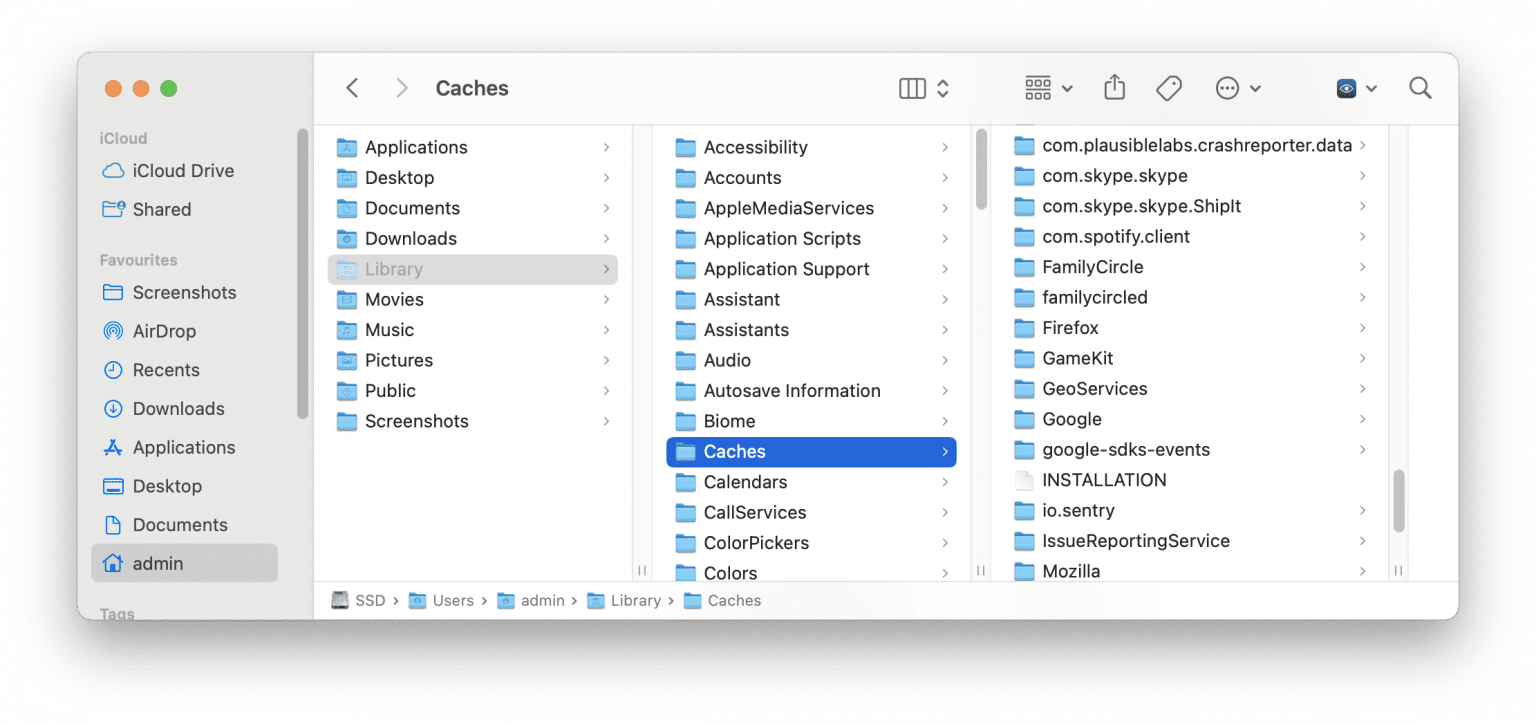Open the Share menu in the toolbar
This screenshot has width=1536, height=722.
(1114, 88)
